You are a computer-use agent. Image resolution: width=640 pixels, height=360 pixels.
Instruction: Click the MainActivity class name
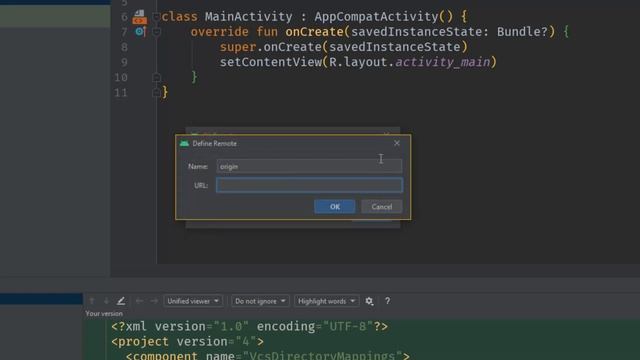249,17
